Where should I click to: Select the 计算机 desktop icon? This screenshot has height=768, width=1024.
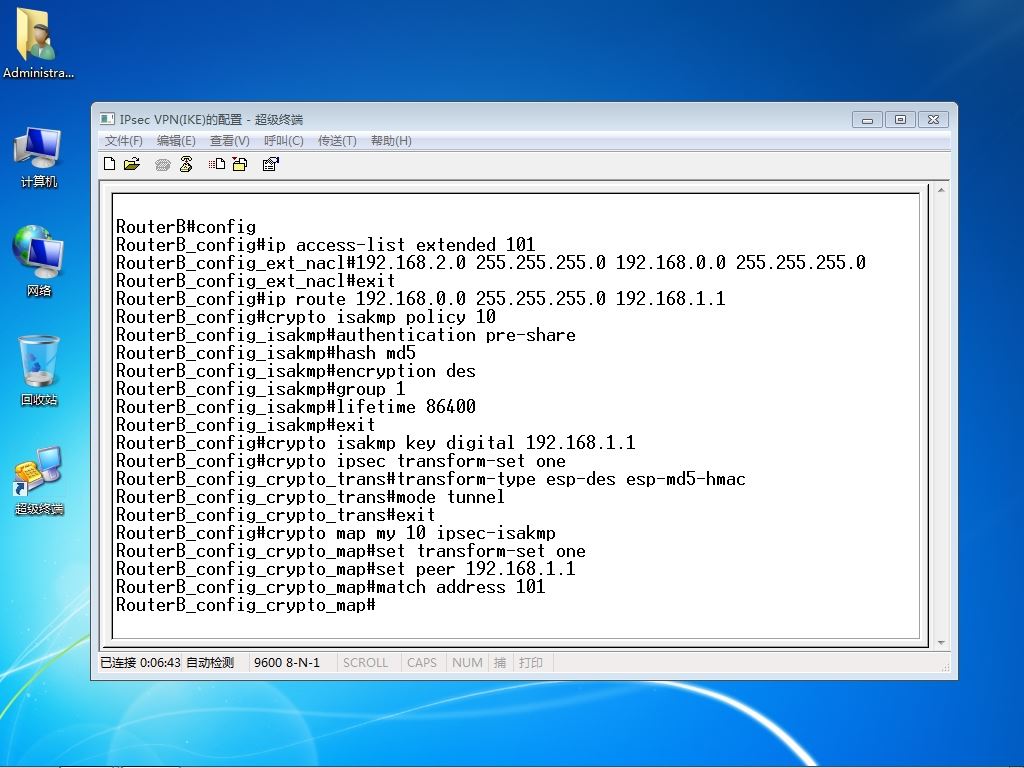[x=38, y=157]
